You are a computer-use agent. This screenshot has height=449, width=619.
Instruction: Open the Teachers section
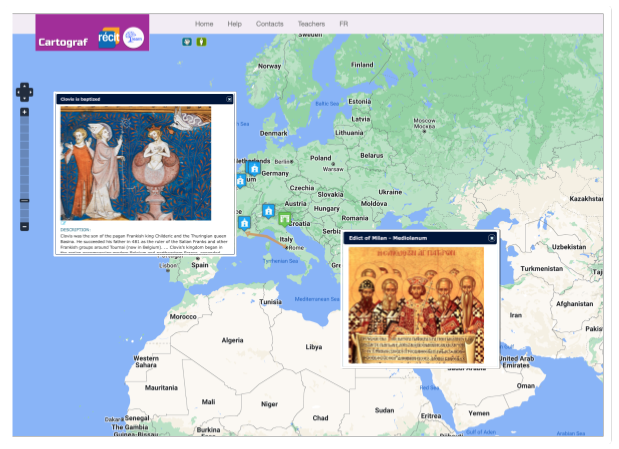311,23
